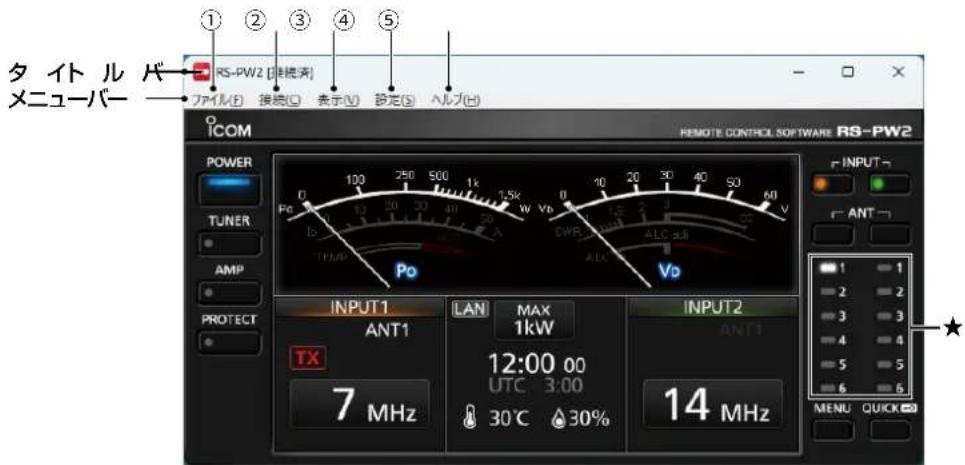965x465 pixels.
Task: Select antenna 5 in left indicator column
Action: [x=831, y=364]
